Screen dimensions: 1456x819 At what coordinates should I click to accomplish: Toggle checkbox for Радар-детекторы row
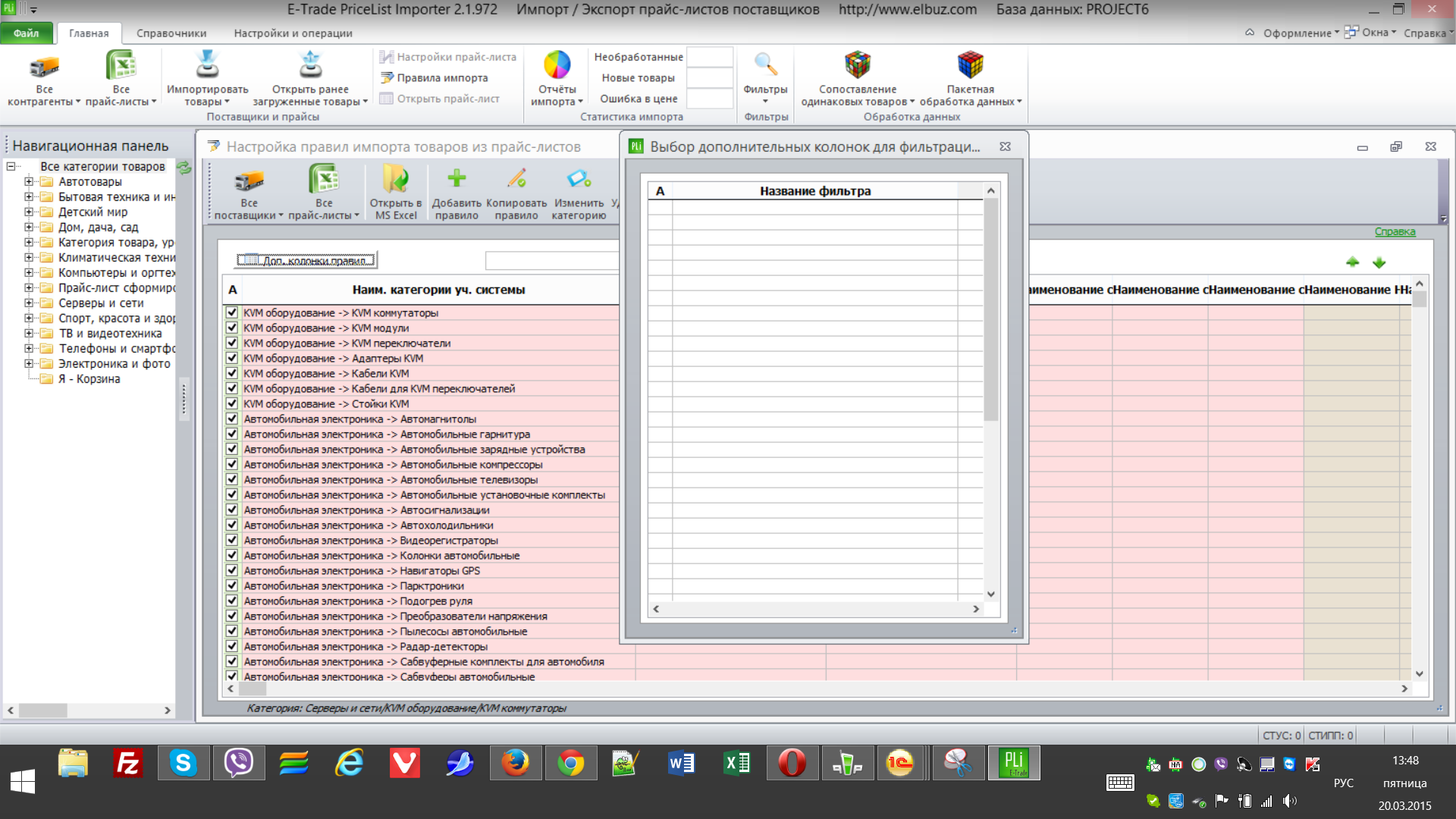tap(232, 646)
